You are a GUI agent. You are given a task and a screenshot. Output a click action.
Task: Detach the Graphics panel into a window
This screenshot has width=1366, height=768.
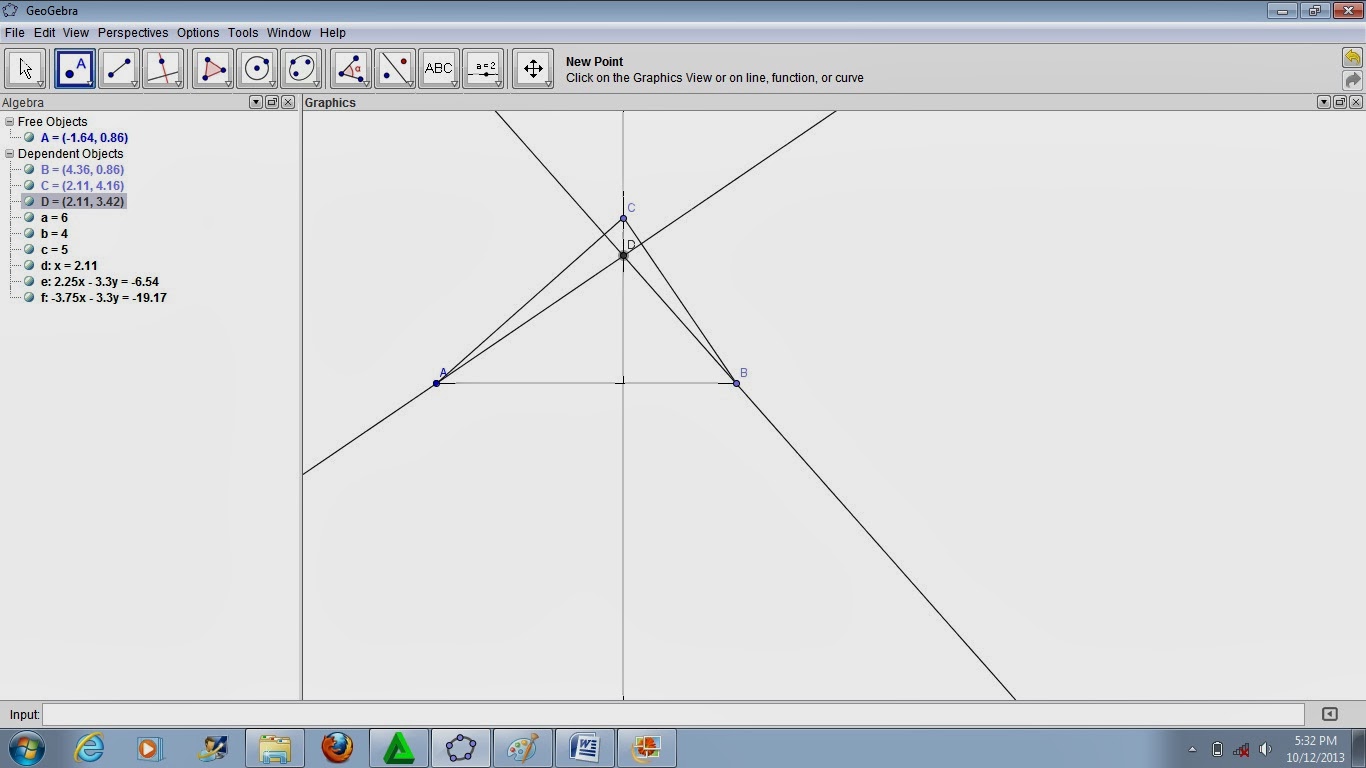(1340, 102)
